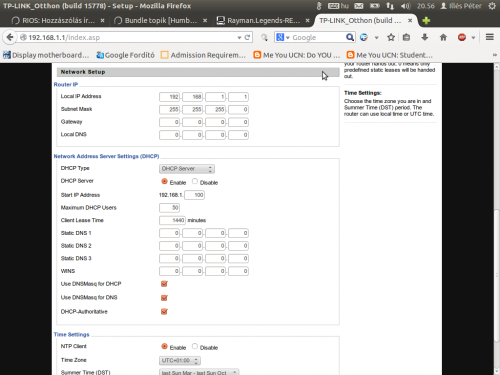This screenshot has width=500, height=375.
Task: Click first octet of Local IP Address
Action: tap(169, 97)
